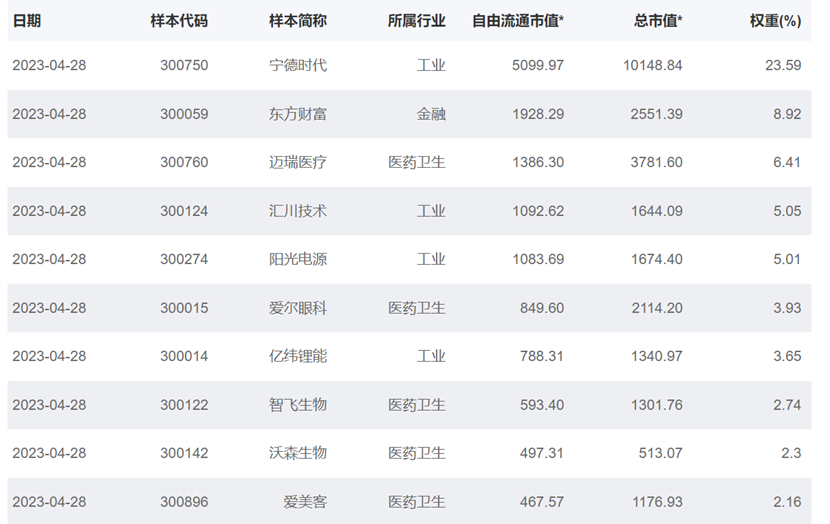Click weight value 6.41

pos(787,162)
